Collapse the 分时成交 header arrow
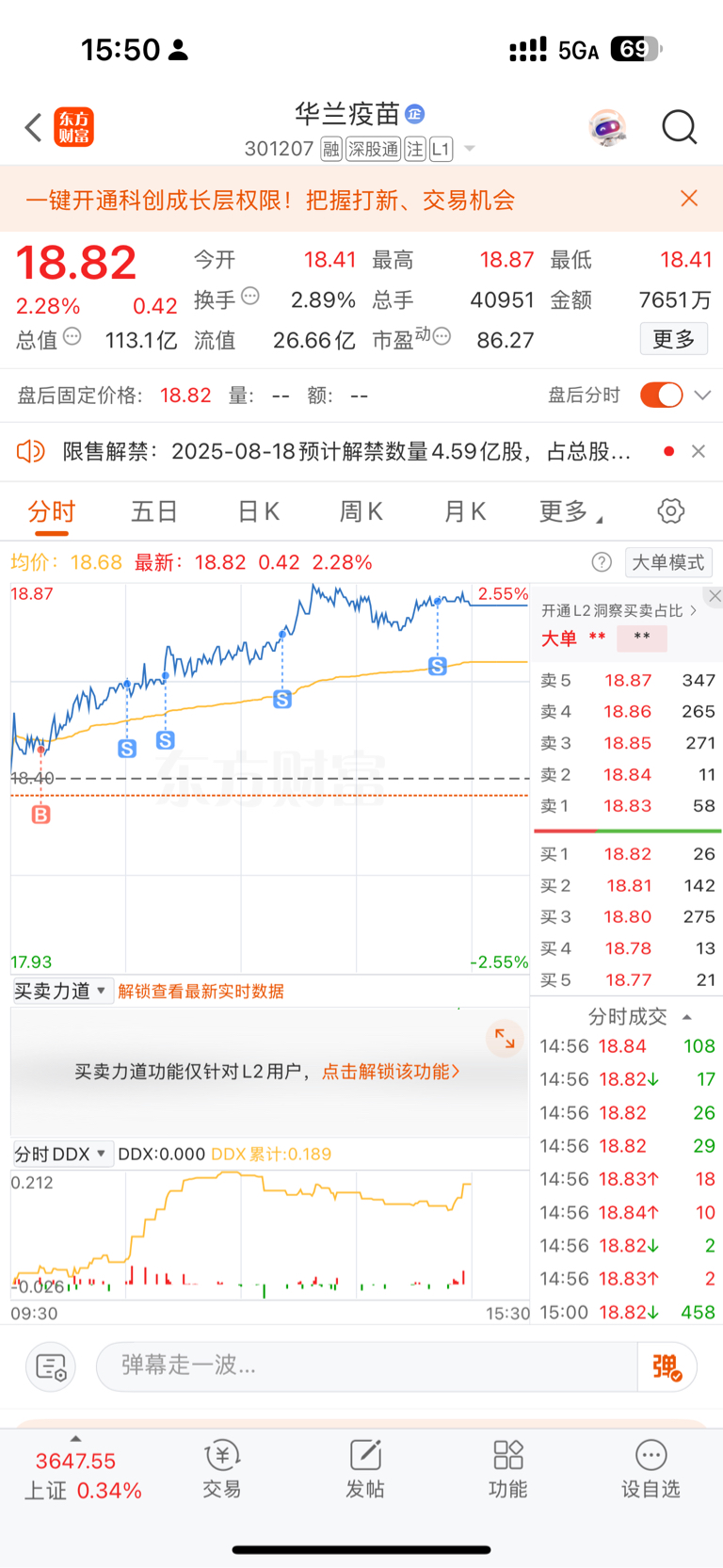The image size is (723, 1568). tap(687, 1017)
